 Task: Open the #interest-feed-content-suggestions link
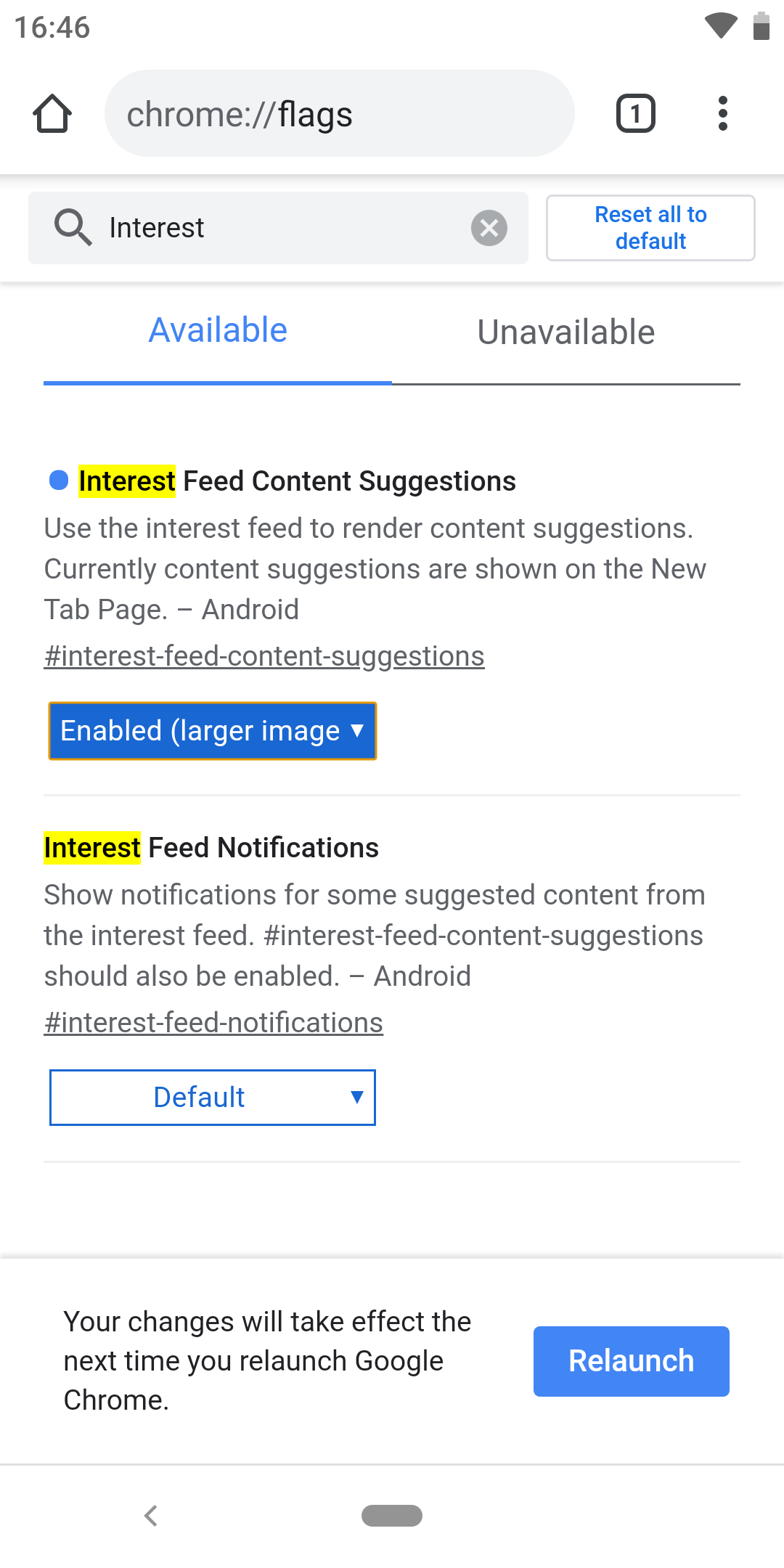(264, 656)
